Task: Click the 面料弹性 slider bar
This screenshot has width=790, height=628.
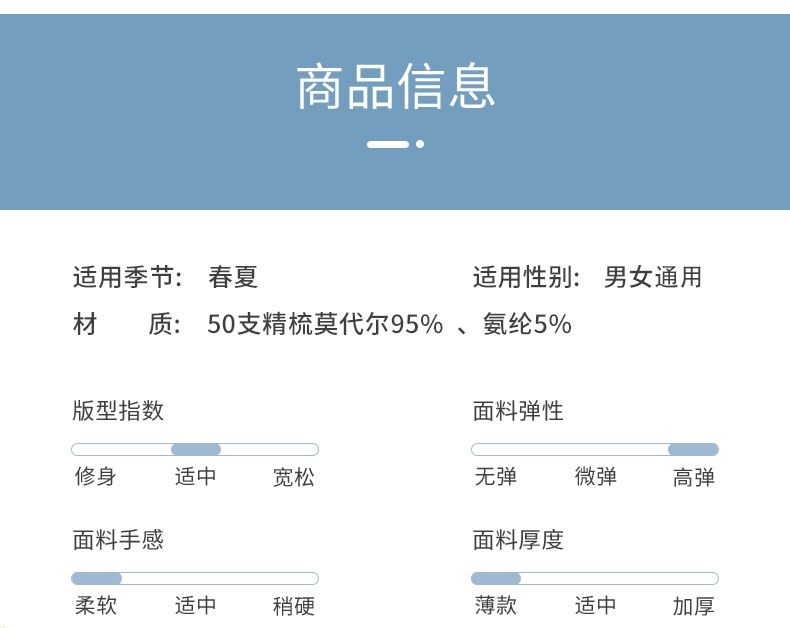Action: pos(594,449)
